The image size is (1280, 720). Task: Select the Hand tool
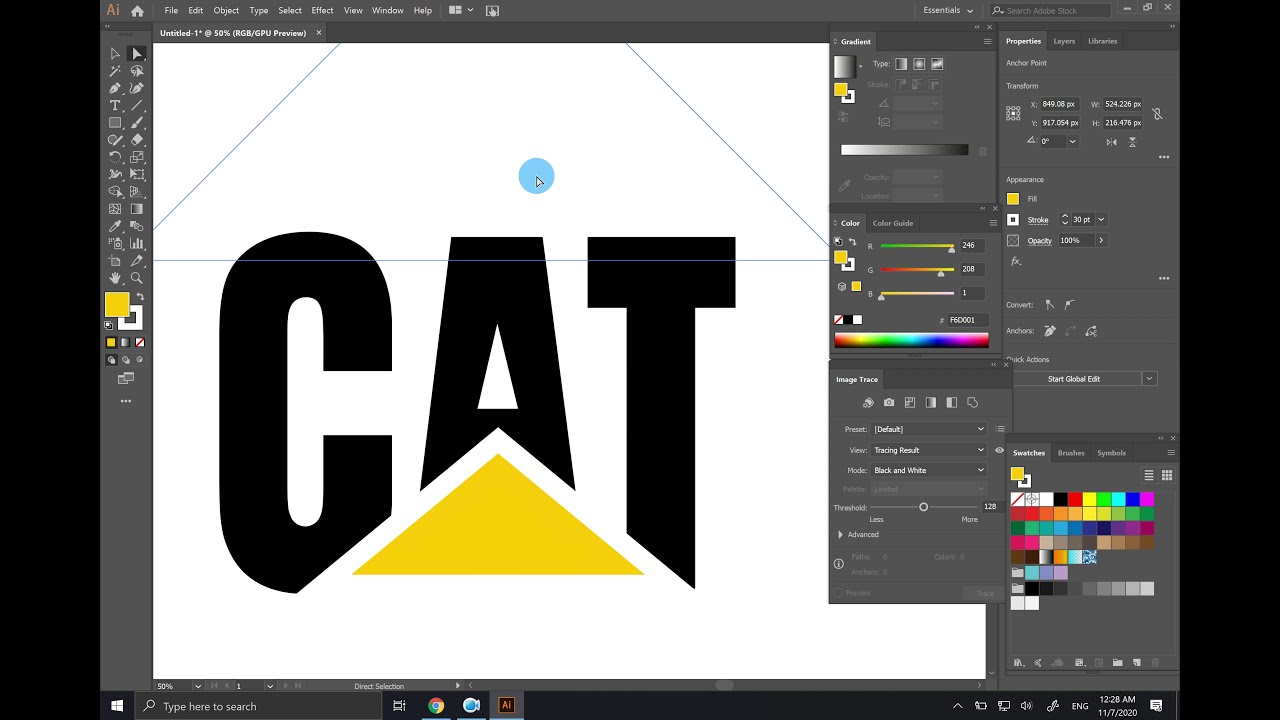115,278
